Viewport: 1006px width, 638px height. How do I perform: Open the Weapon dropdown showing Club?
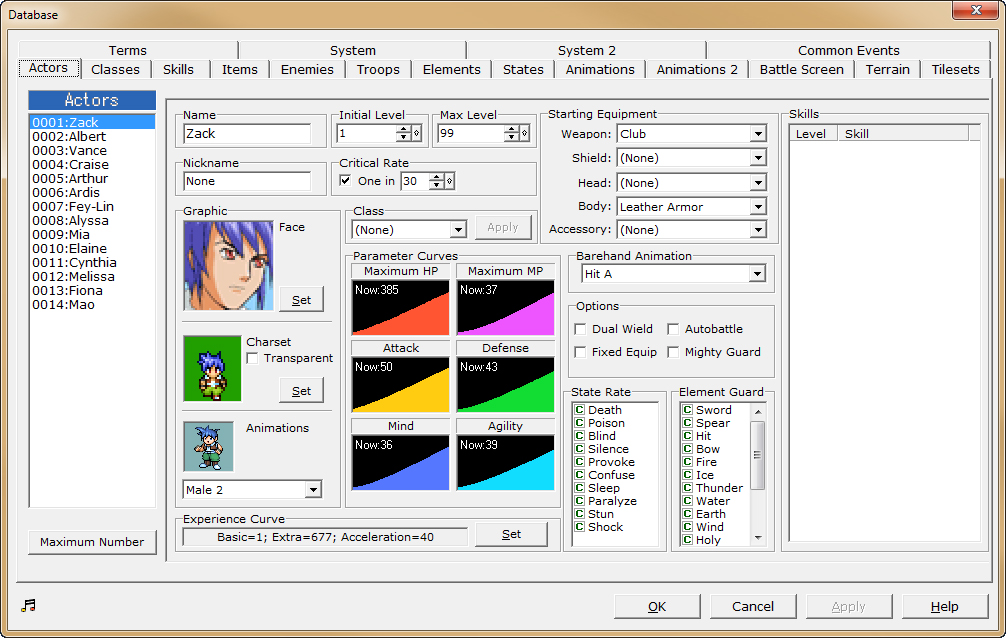pos(758,134)
